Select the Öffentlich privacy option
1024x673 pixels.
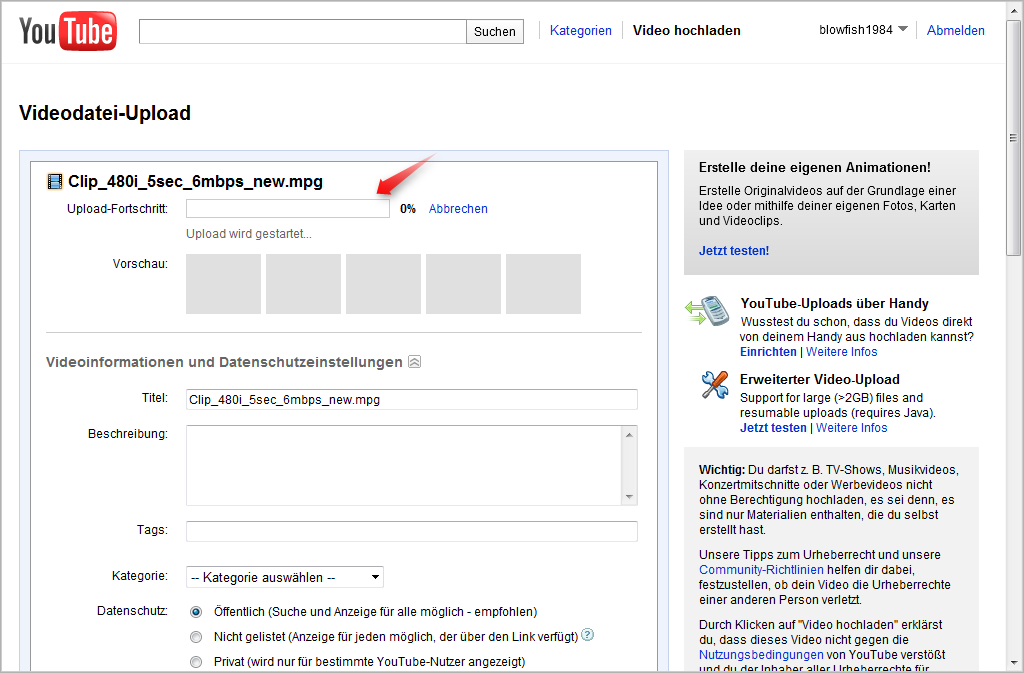pos(196,612)
